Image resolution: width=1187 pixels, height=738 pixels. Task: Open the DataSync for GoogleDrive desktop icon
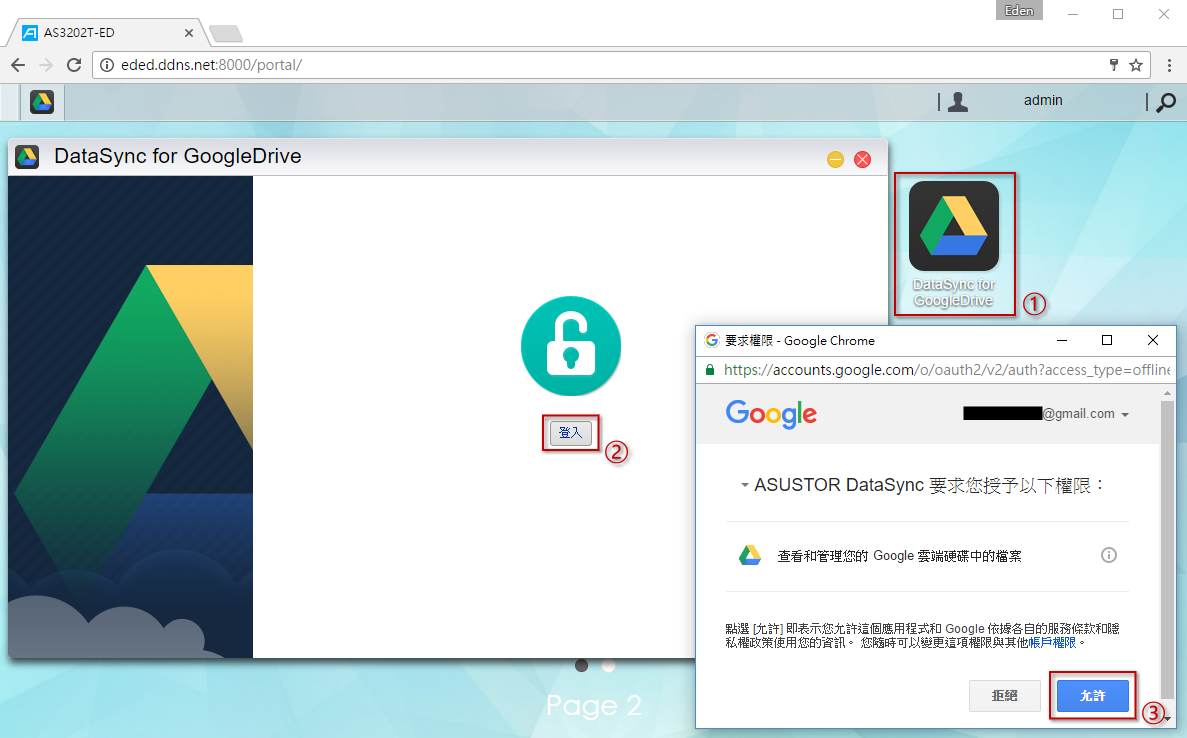(954, 244)
